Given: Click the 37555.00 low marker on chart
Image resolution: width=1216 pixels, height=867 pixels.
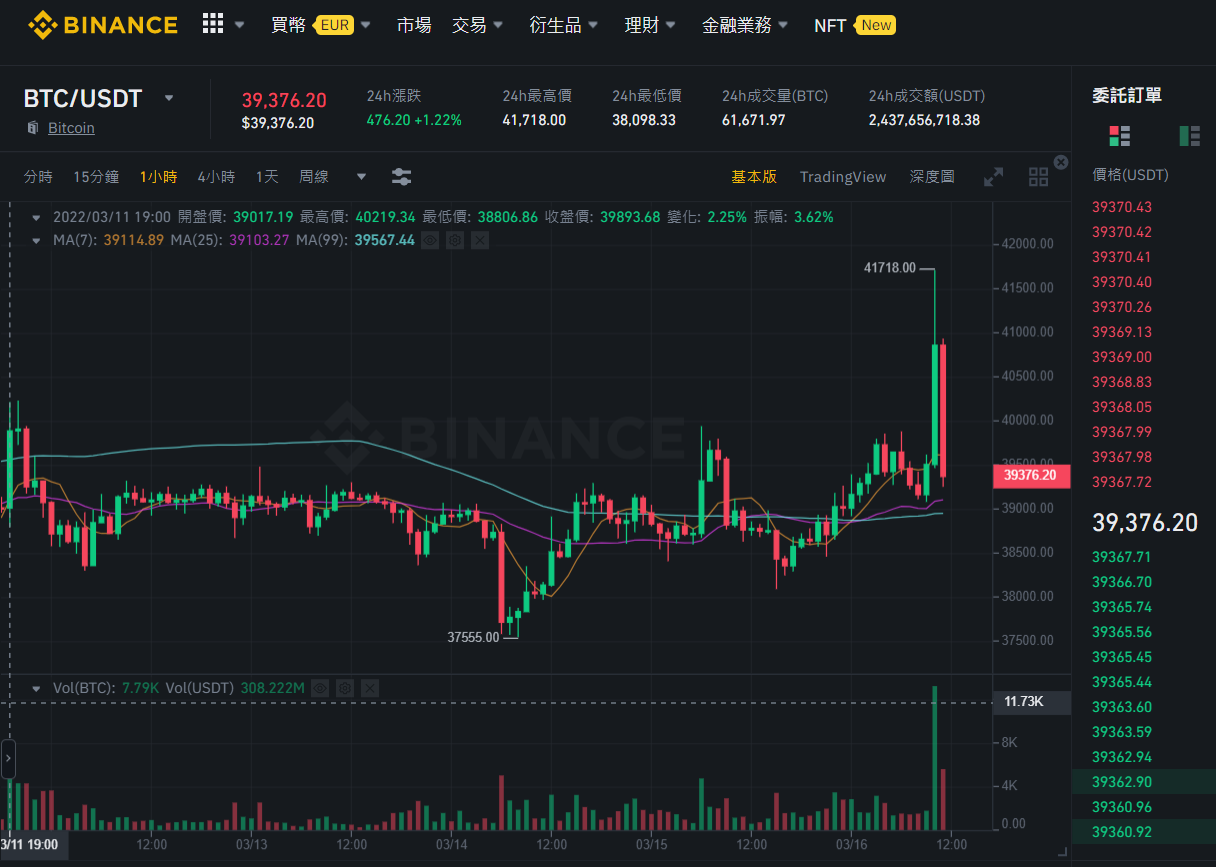Looking at the screenshot, I should 473,637.
